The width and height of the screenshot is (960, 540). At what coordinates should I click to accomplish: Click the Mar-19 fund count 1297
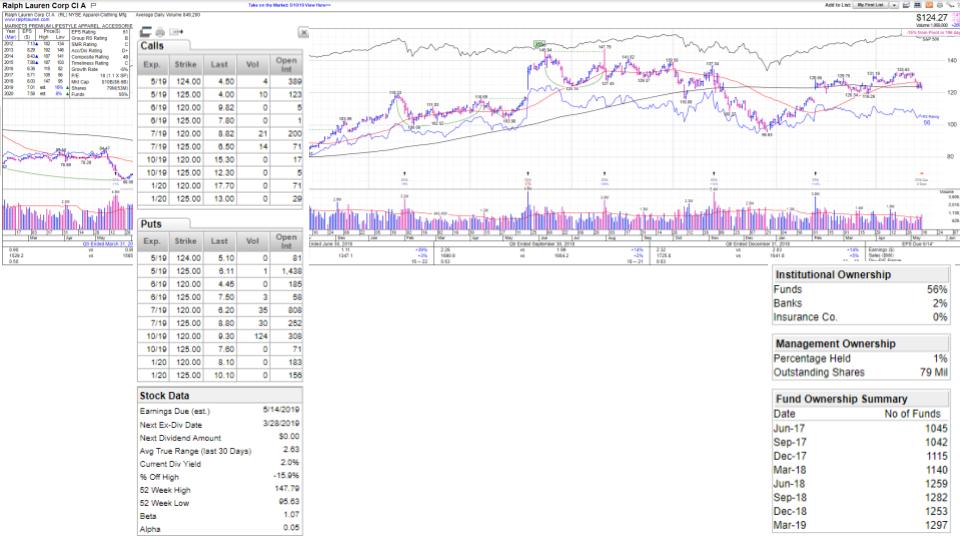pyautogui.click(x=936, y=525)
